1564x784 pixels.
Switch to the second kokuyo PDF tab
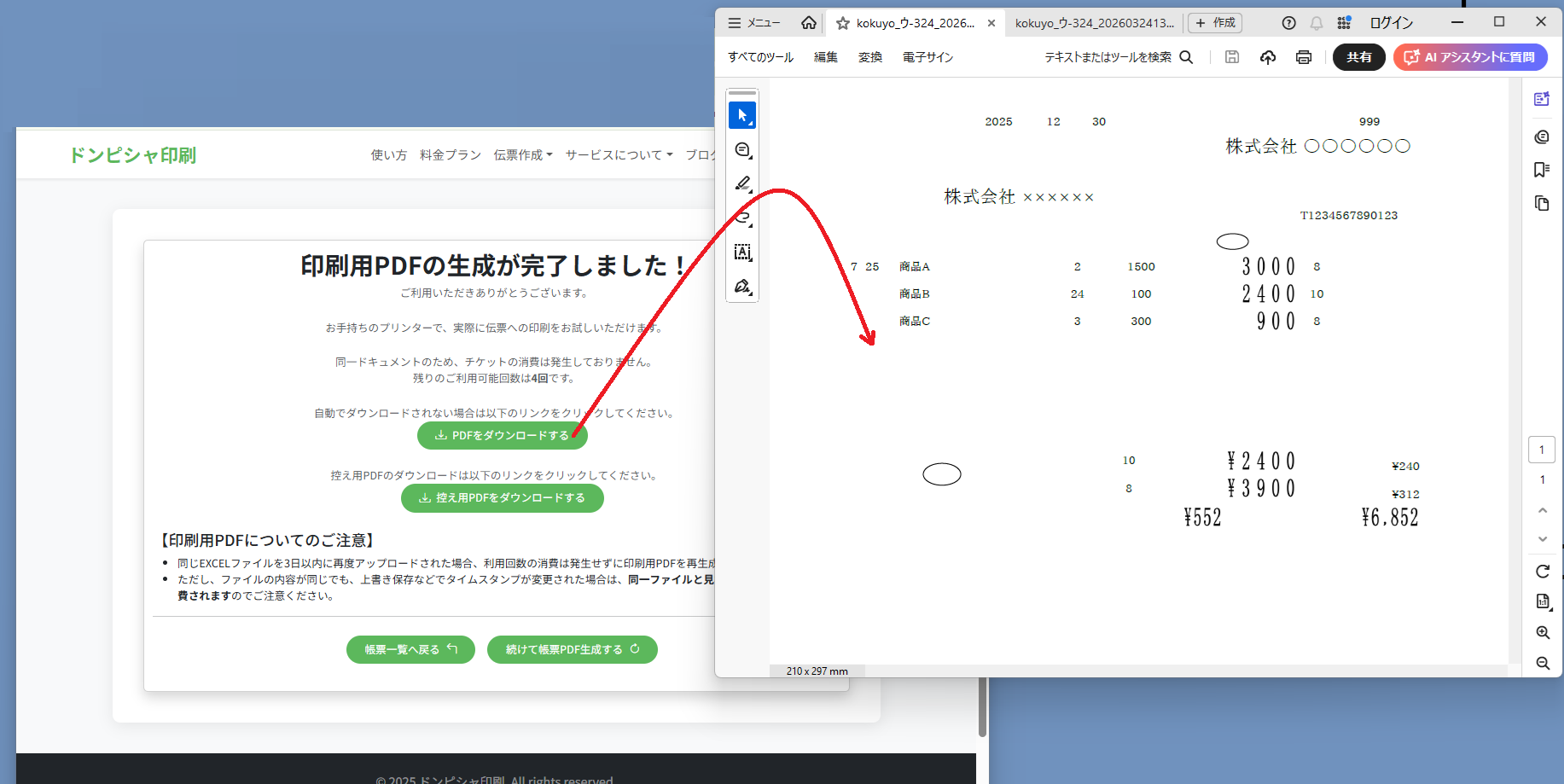point(1094,23)
